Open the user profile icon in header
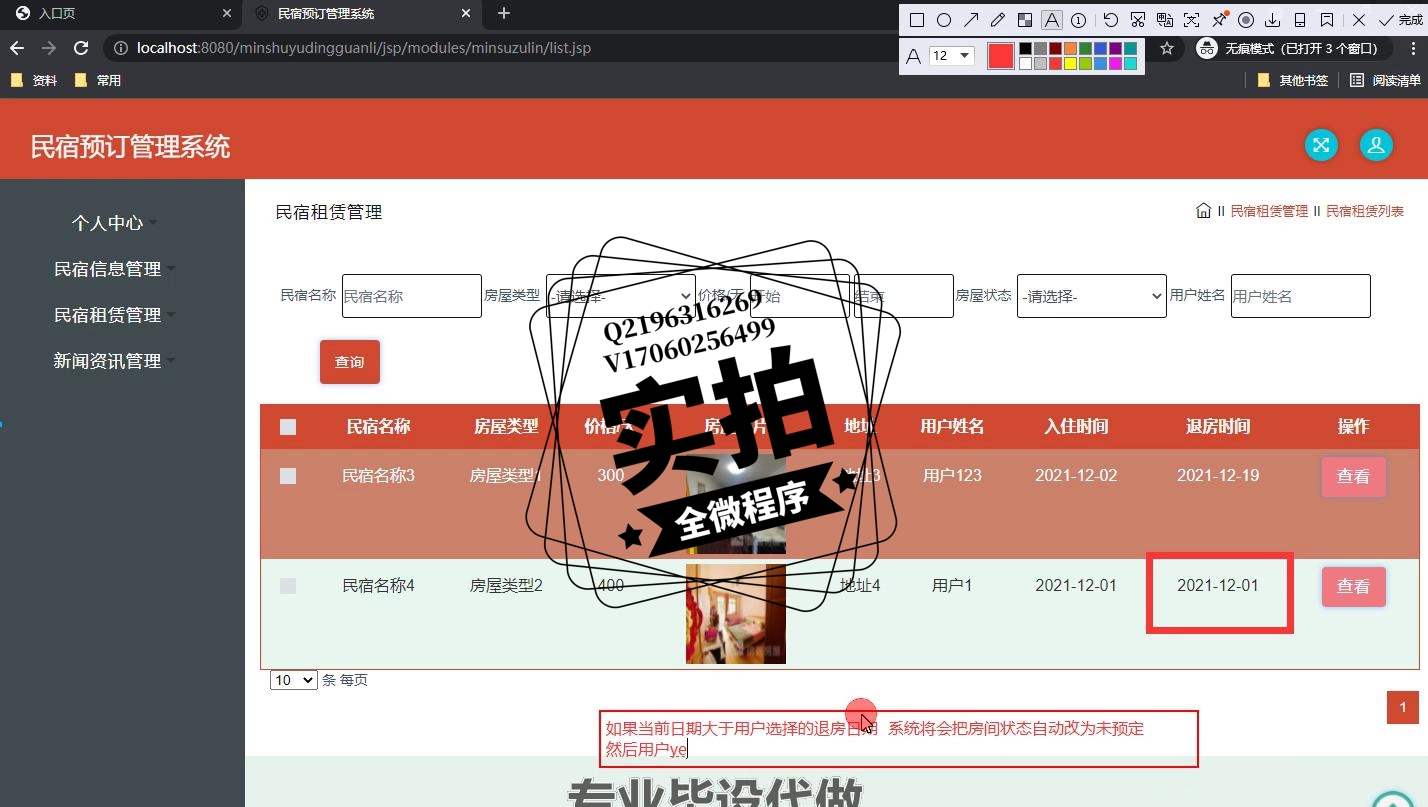1428x807 pixels. [x=1376, y=145]
